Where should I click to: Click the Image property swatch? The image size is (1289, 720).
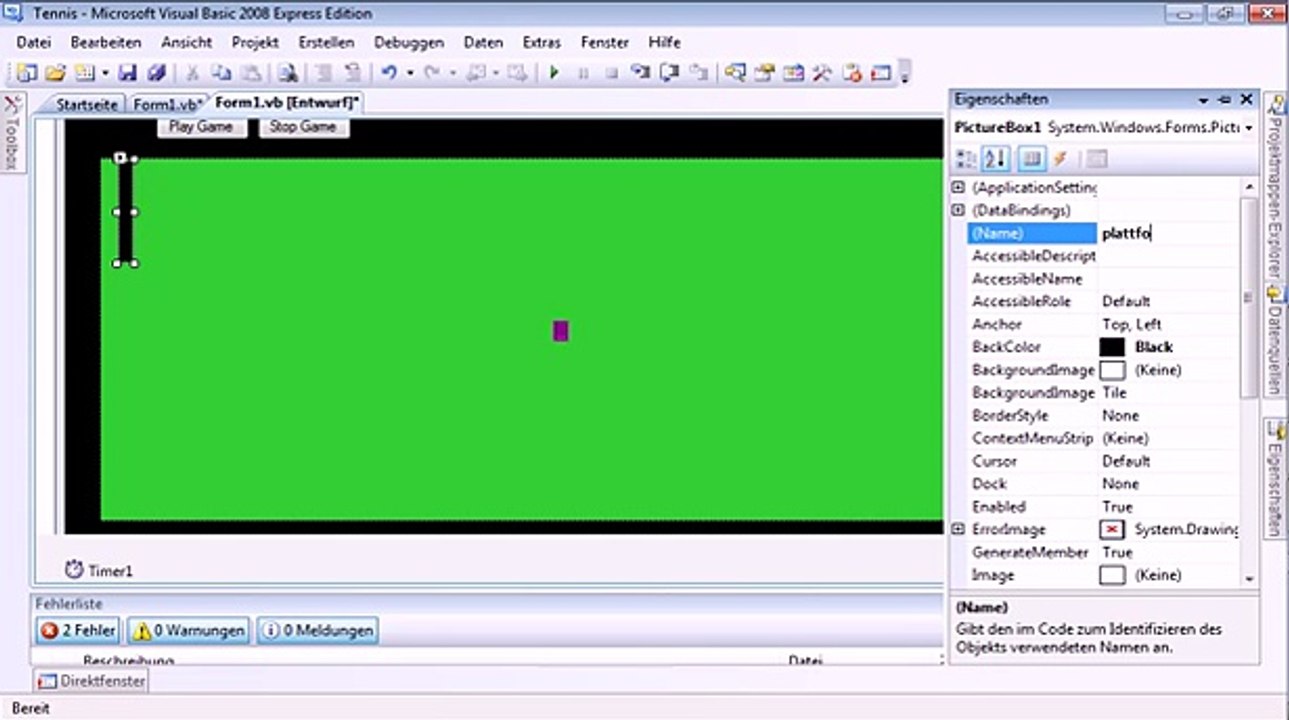click(x=1112, y=575)
